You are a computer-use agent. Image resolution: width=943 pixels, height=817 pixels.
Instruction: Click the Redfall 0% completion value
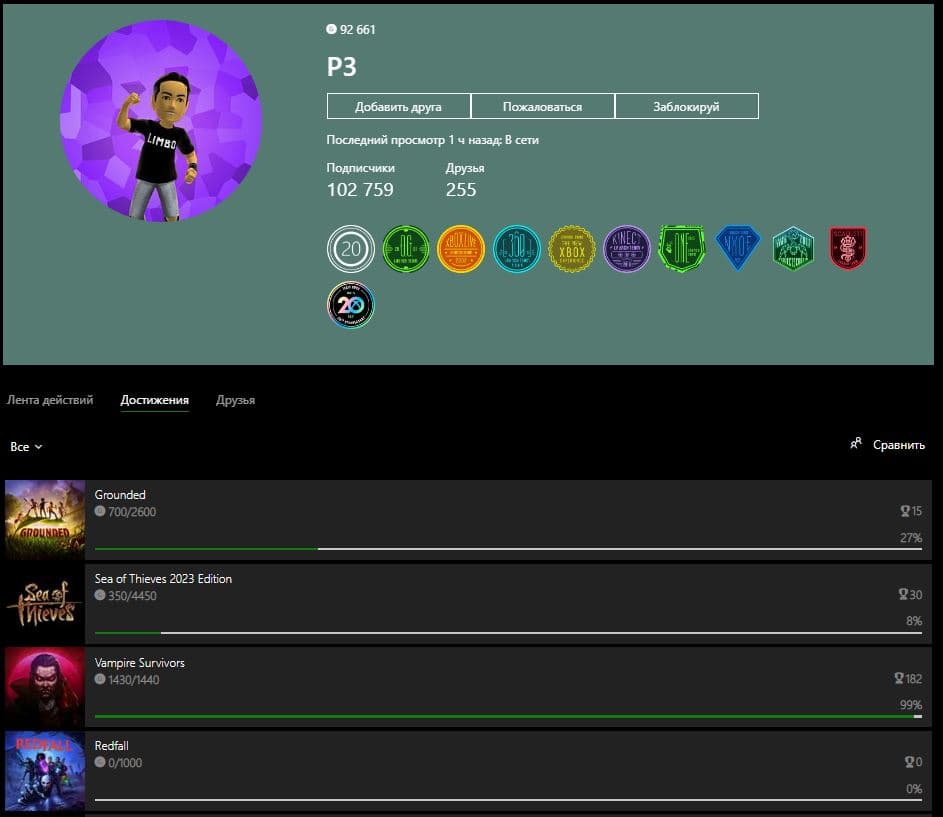pos(914,789)
